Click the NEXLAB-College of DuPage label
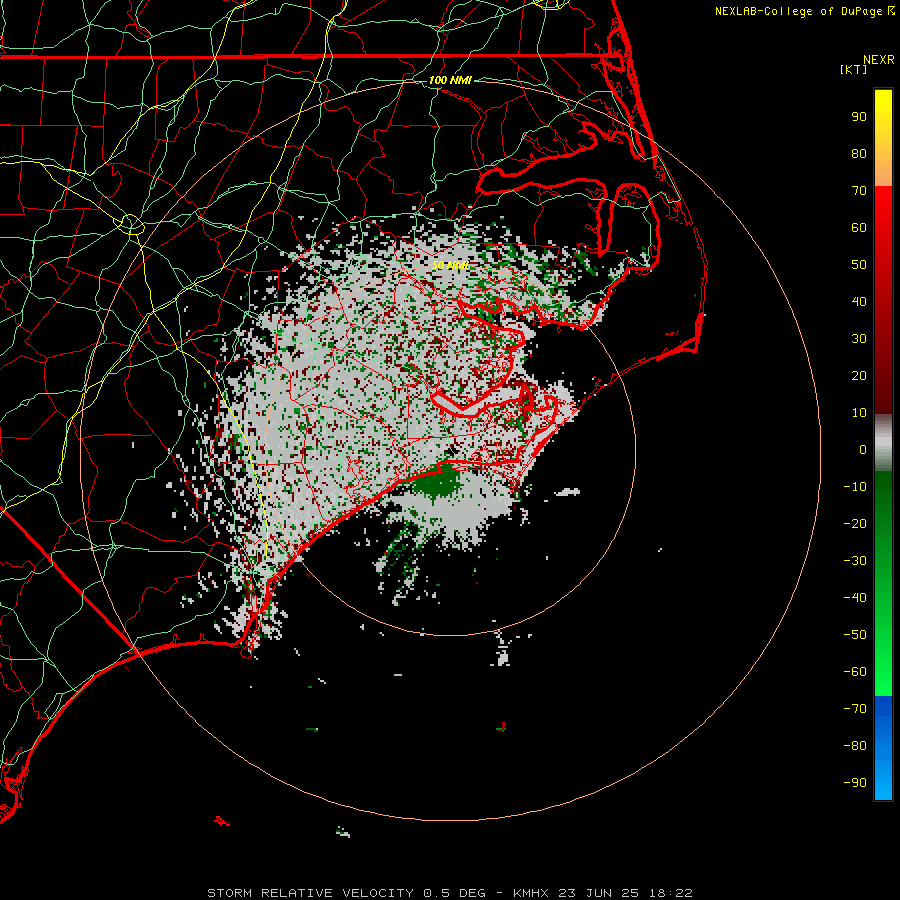Viewport: 900px width, 900px height. (804, 11)
